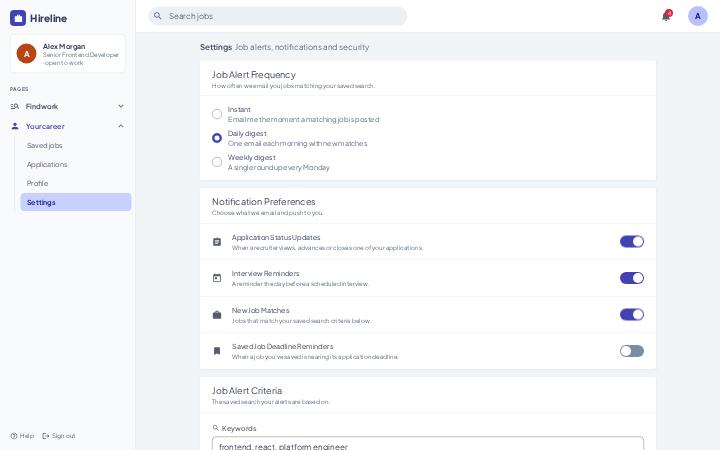This screenshot has width=720, height=450.
Task: Select the Daily digest radio button
Action: (217, 138)
